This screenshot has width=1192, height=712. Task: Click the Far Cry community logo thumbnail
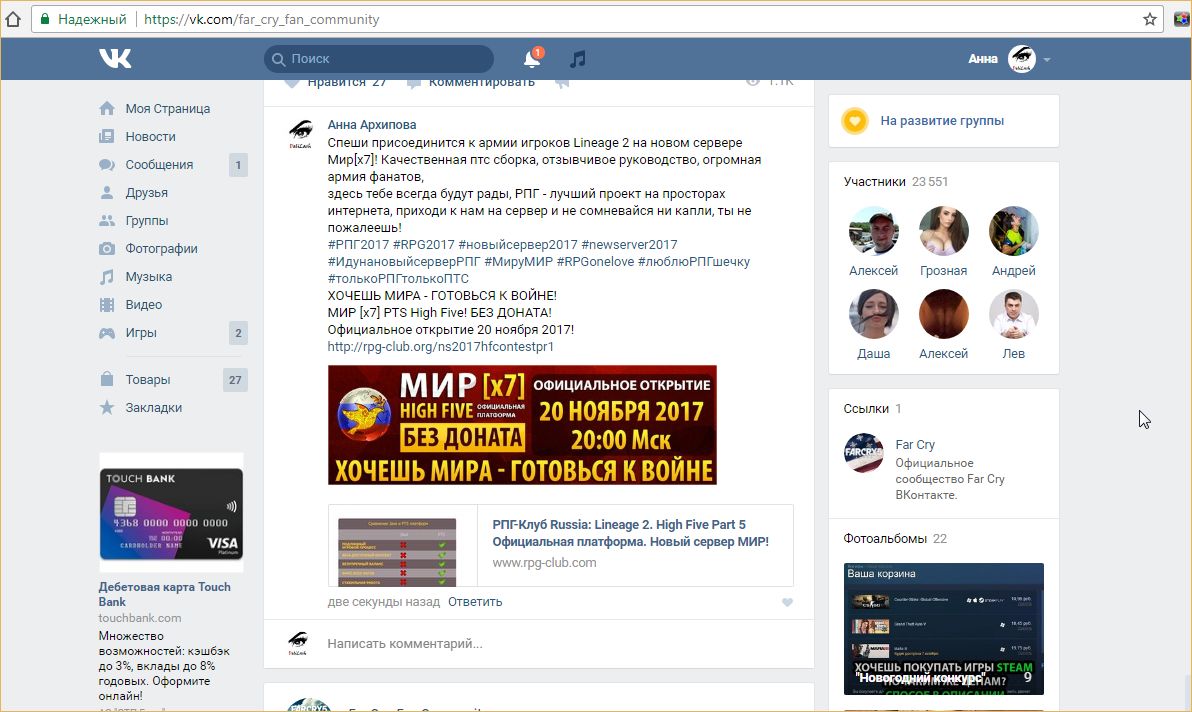864,453
